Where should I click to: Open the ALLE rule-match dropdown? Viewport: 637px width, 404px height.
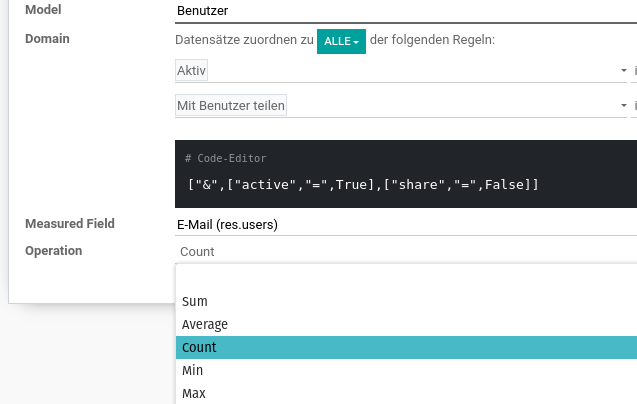click(341, 41)
